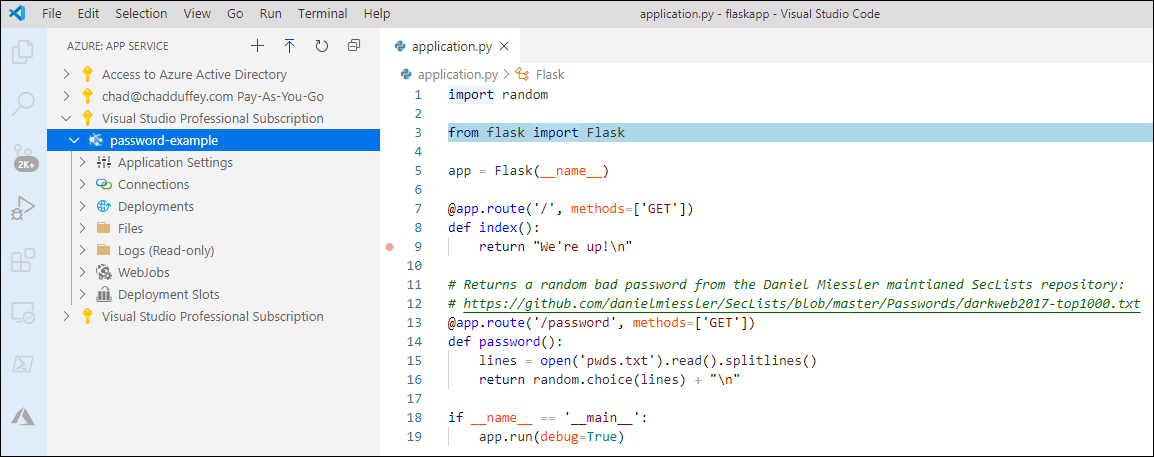Click on 'app.run(debug=True)' code line

[551, 437]
